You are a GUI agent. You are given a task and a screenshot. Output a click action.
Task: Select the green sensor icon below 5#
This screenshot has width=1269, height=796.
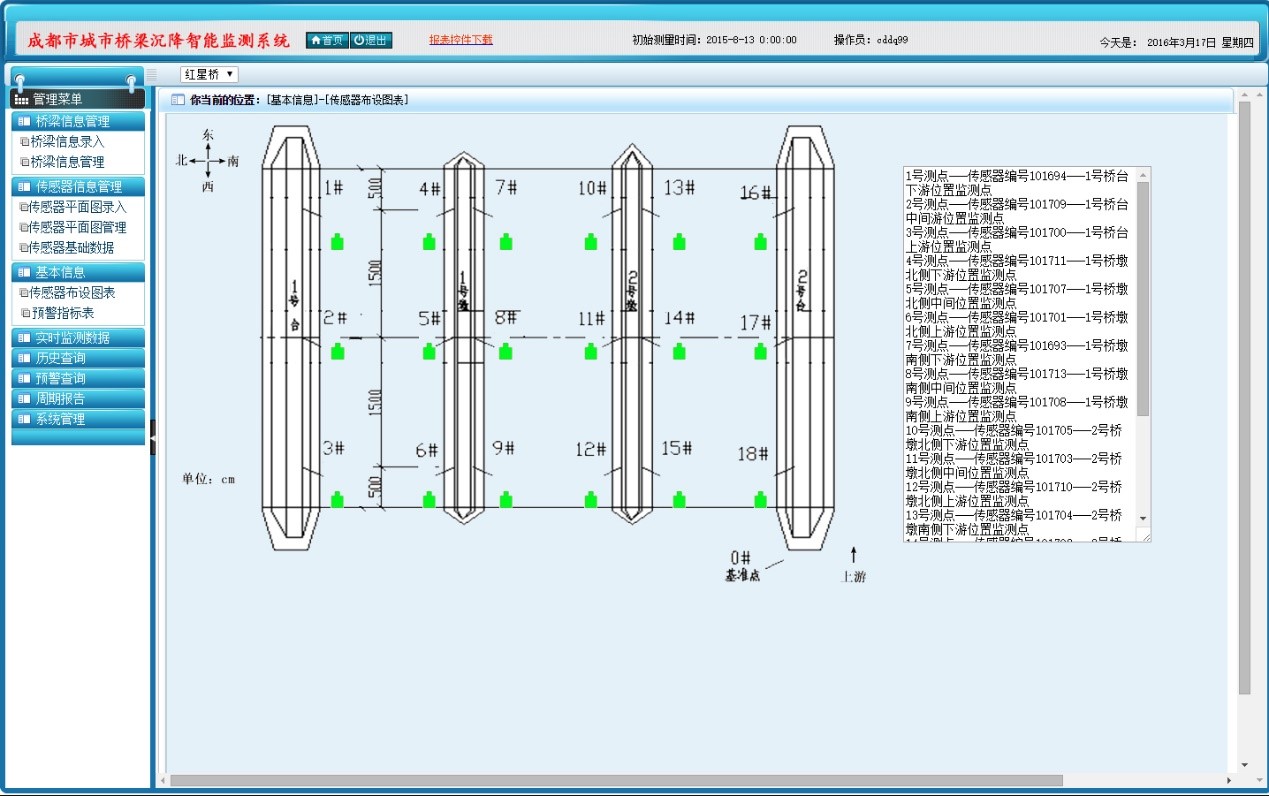429,351
